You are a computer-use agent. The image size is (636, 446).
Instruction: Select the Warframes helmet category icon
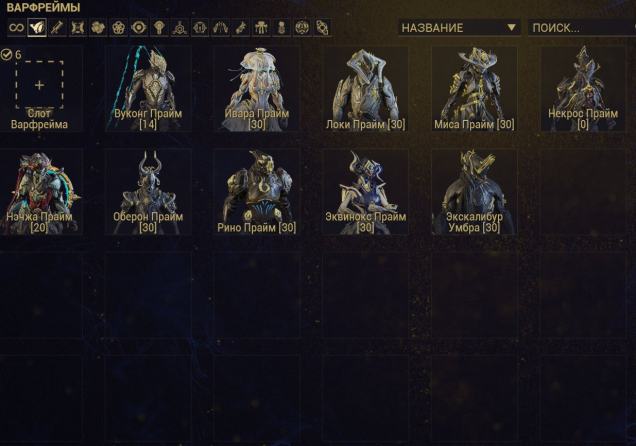tap(37, 28)
